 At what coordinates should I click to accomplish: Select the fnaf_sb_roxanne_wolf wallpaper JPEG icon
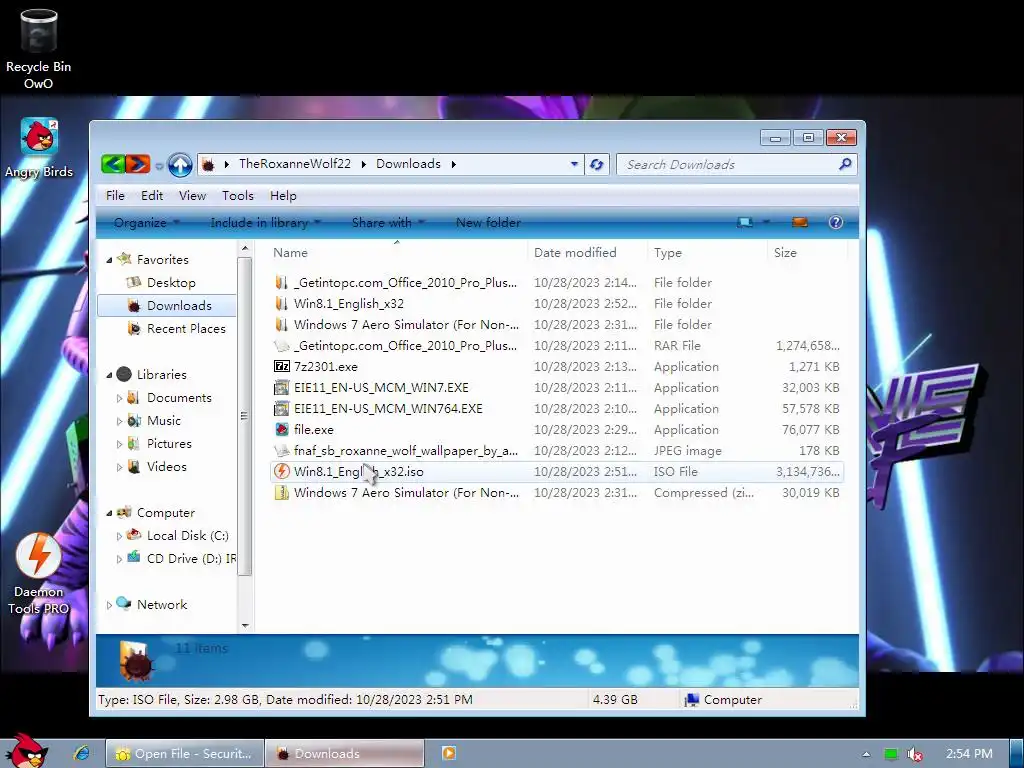pos(281,451)
